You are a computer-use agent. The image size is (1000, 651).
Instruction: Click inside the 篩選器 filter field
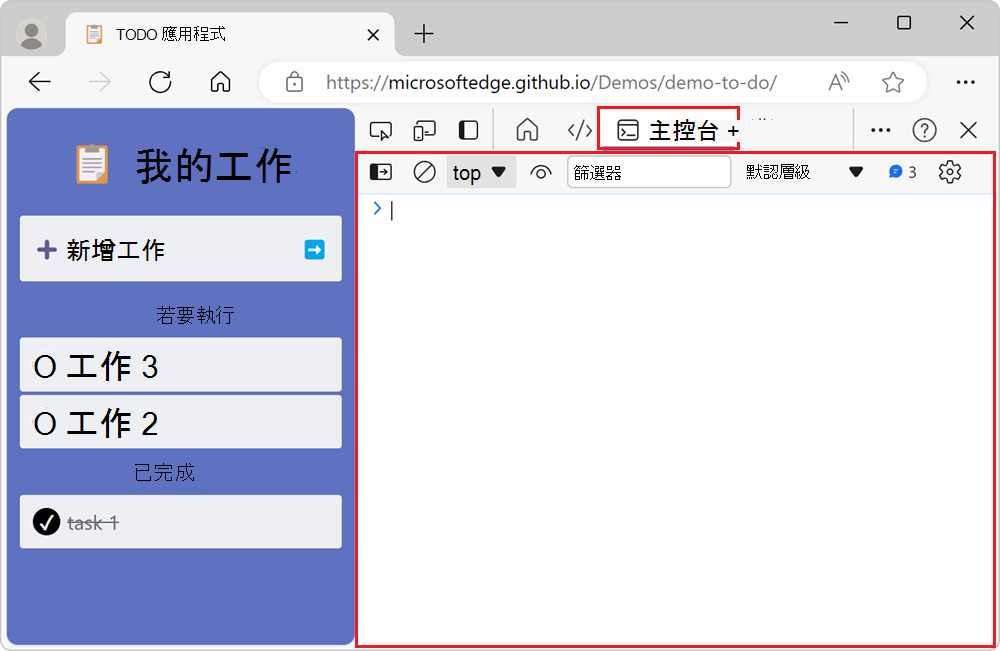pos(648,171)
